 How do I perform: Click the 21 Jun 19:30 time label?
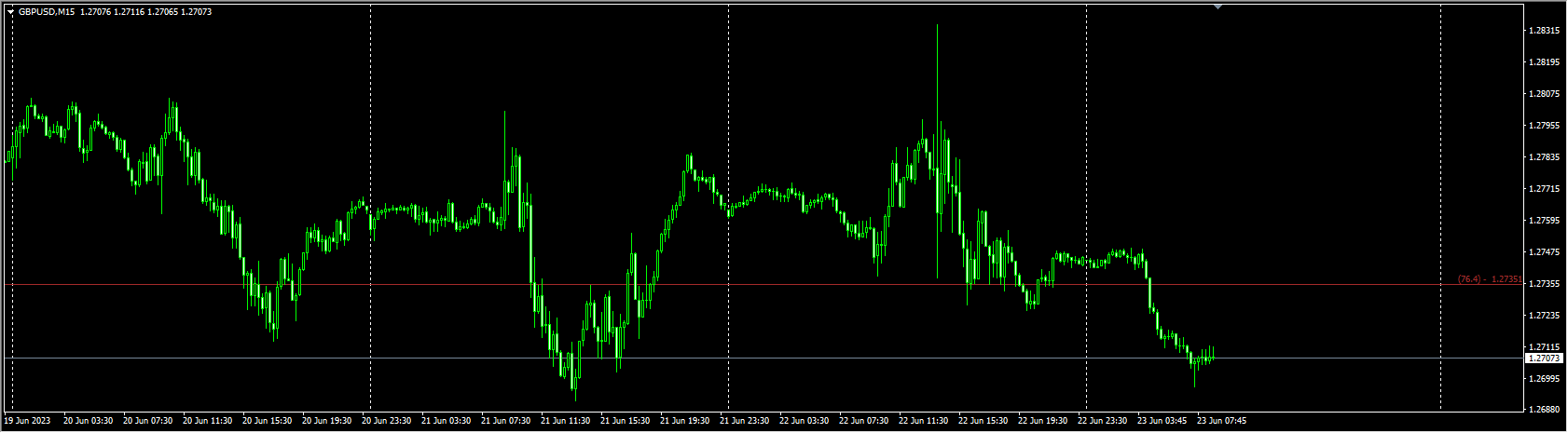684,421
